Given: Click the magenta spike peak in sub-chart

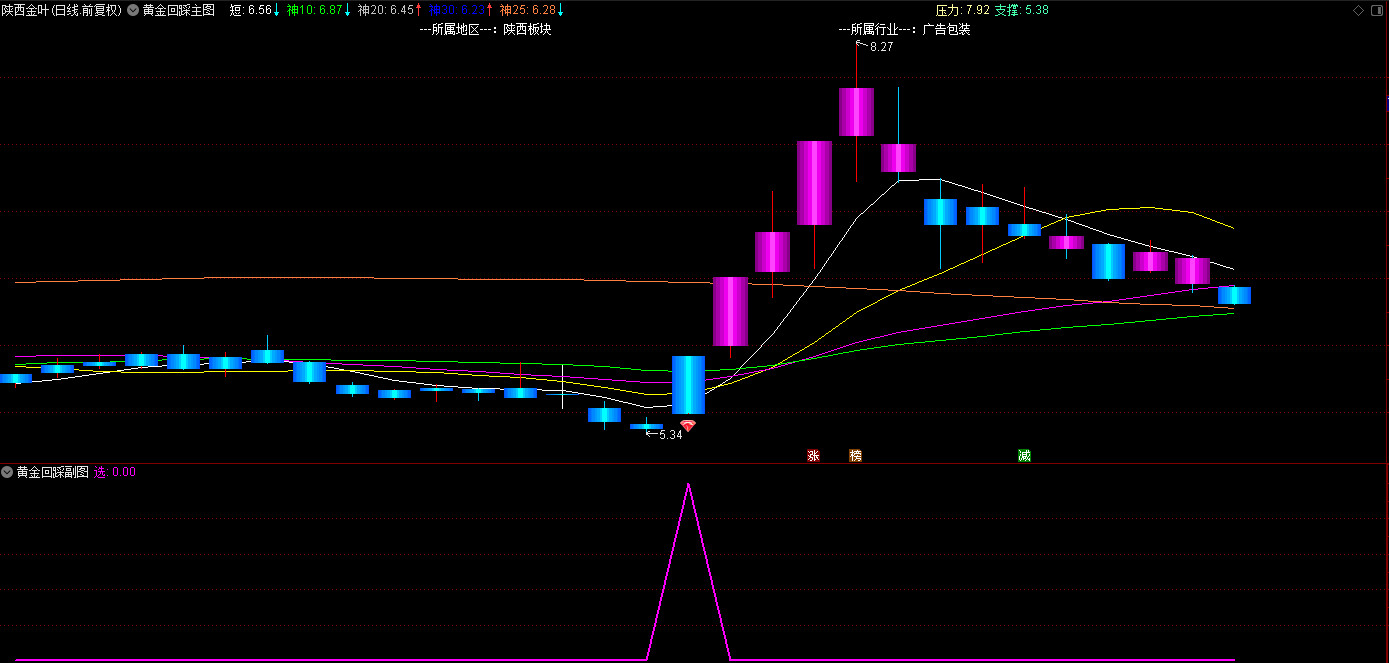Looking at the screenshot, I should (688, 485).
